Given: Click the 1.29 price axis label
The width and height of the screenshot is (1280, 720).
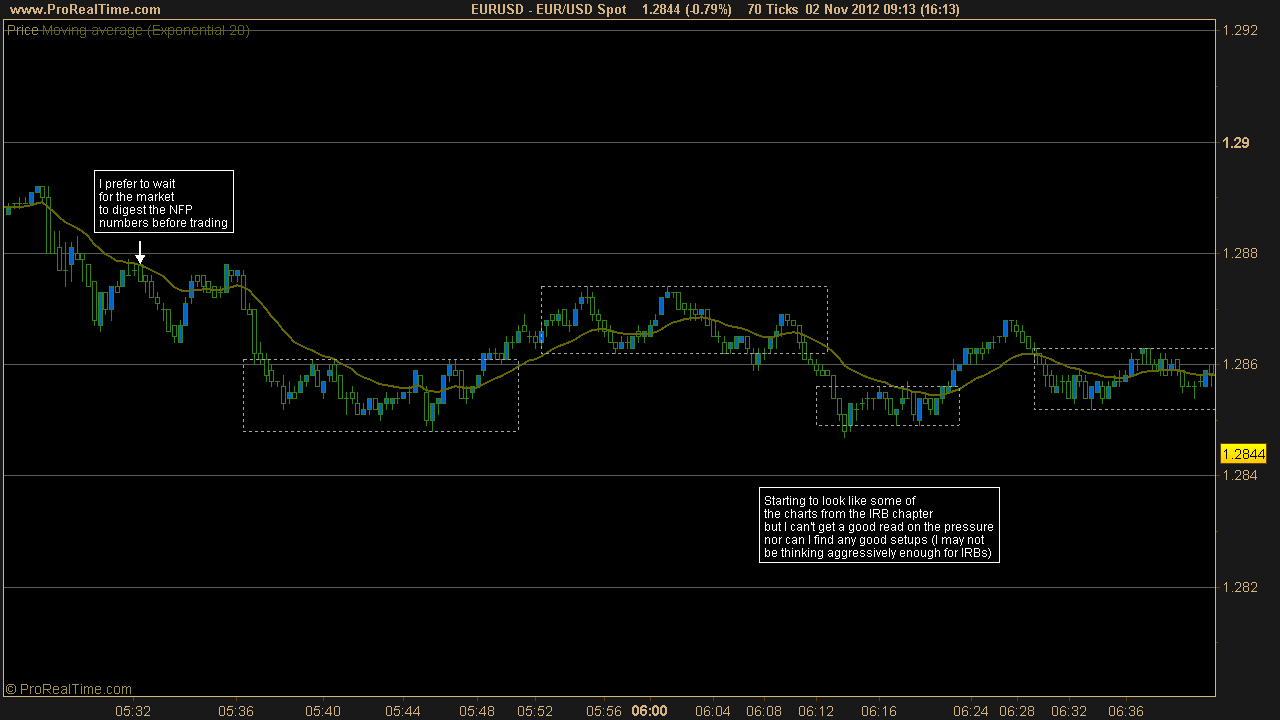Looking at the screenshot, I should [x=1236, y=143].
